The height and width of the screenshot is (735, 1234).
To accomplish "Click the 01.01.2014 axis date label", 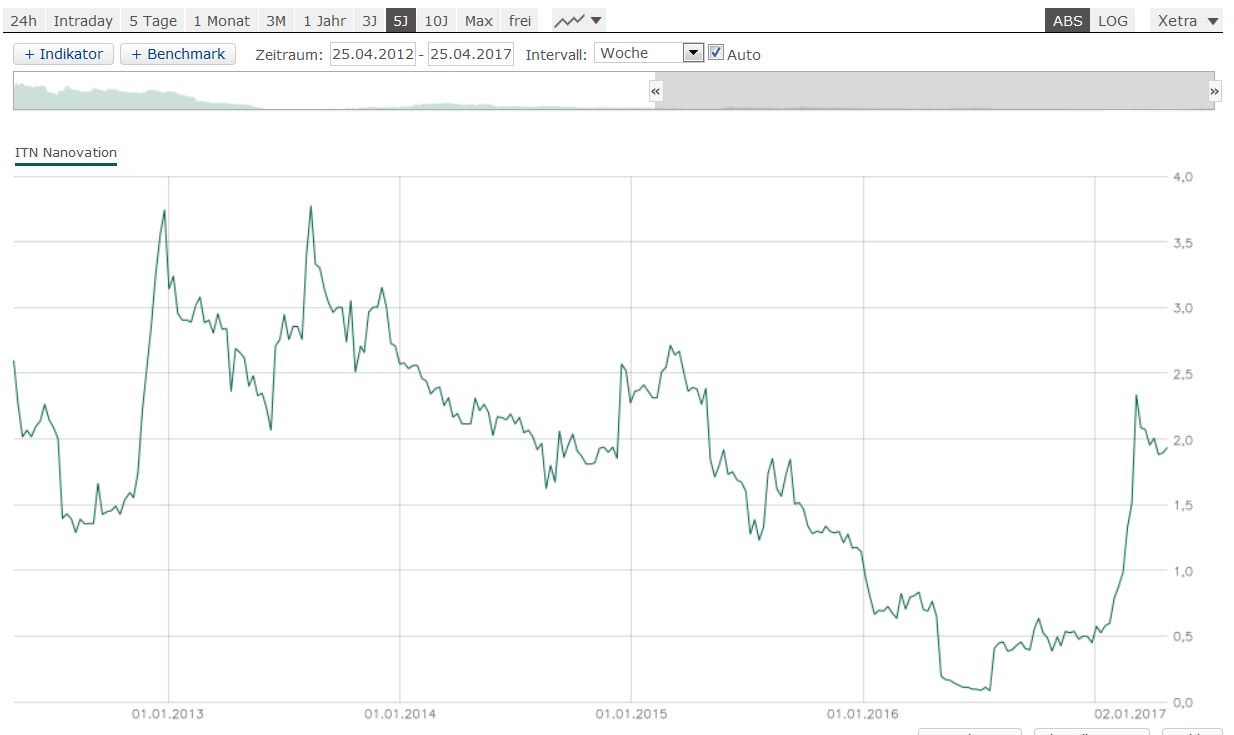I will [399, 714].
